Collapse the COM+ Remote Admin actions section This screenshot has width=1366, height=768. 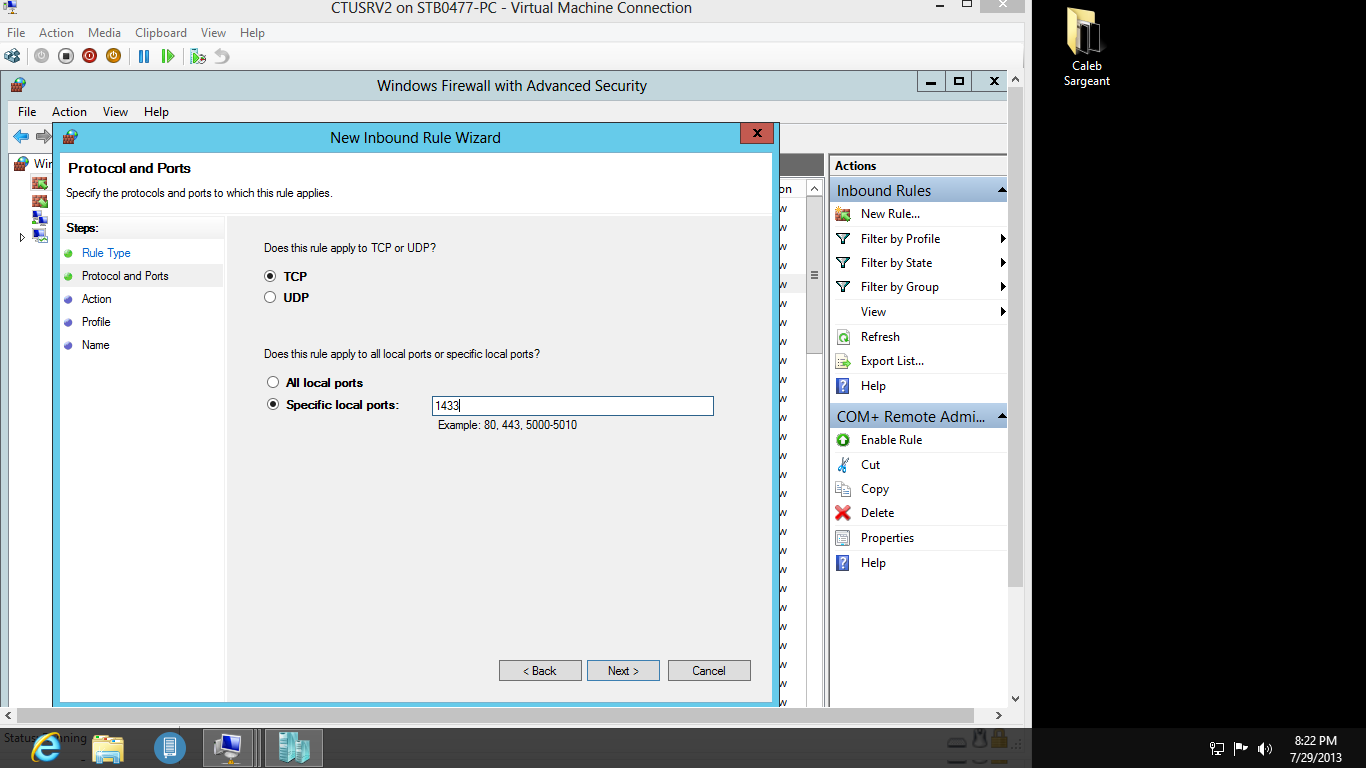(x=1001, y=416)
